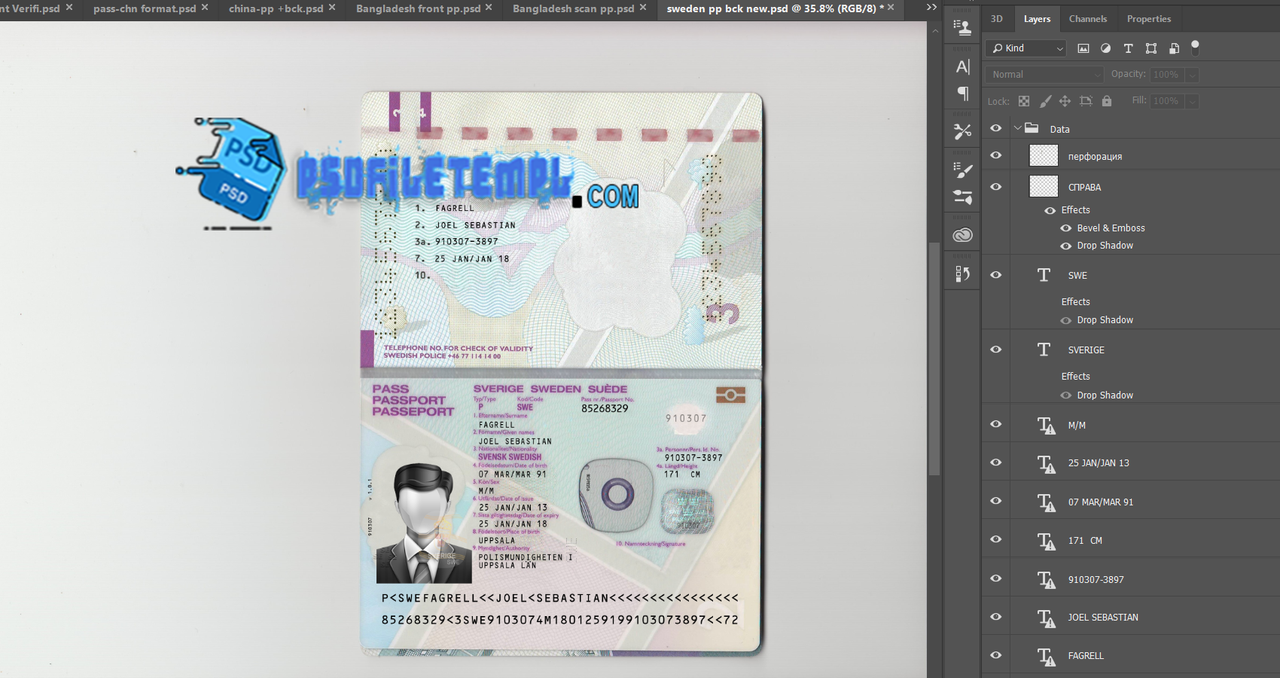Screen dimensions: 1280x678
Task: Click the lock image pixels brush icon
Action: point(1045,101)
